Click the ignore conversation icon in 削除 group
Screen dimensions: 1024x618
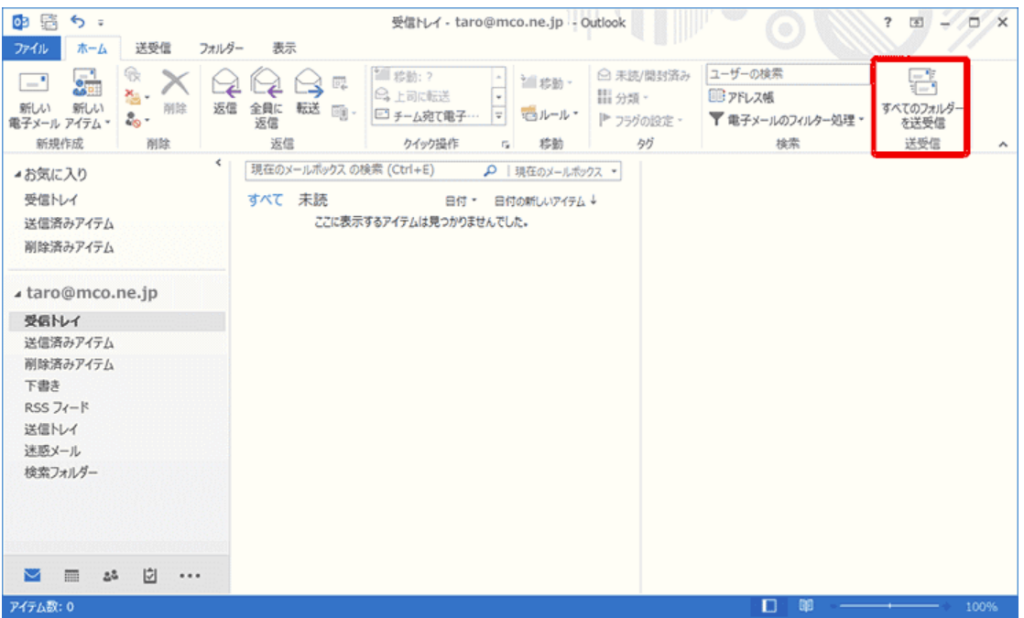point(133,75)
